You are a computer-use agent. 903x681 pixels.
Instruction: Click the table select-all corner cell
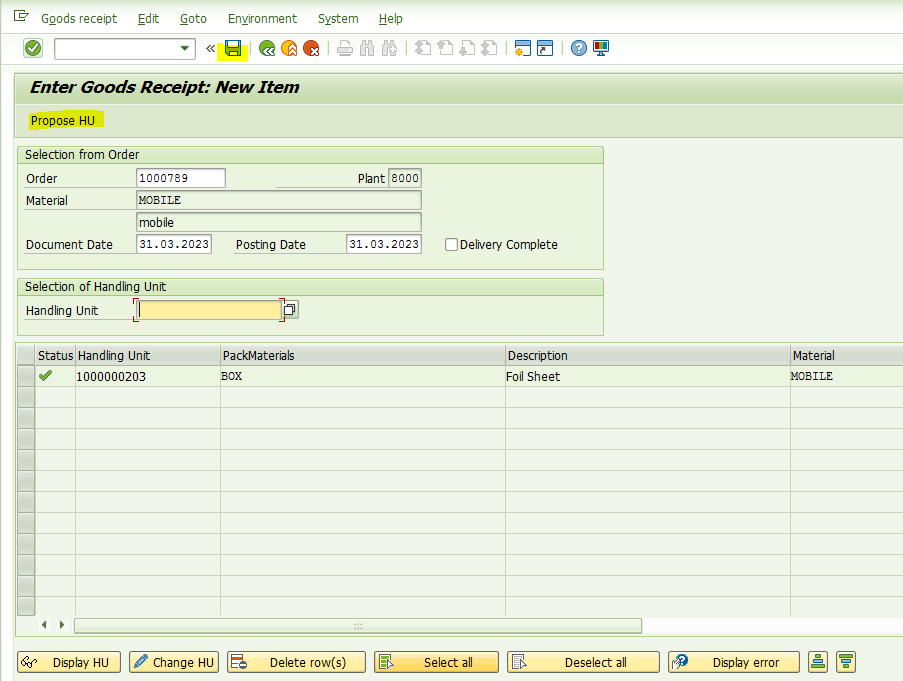(26, 355)
